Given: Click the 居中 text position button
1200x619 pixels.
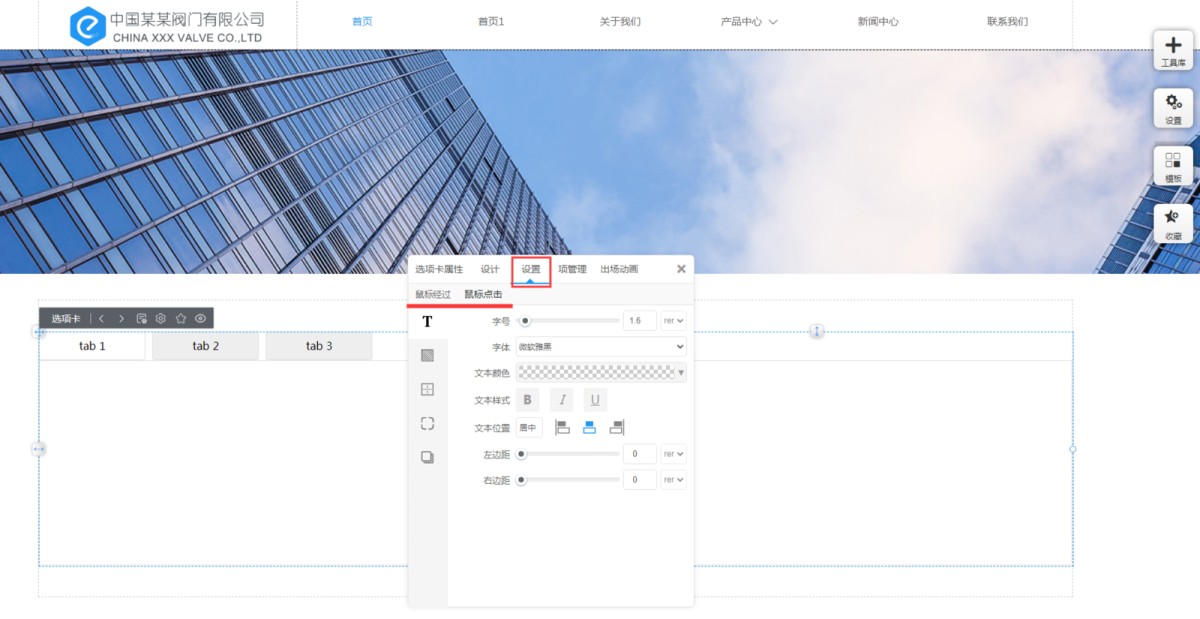Looking at the screenshot, I should coord(529,428).
